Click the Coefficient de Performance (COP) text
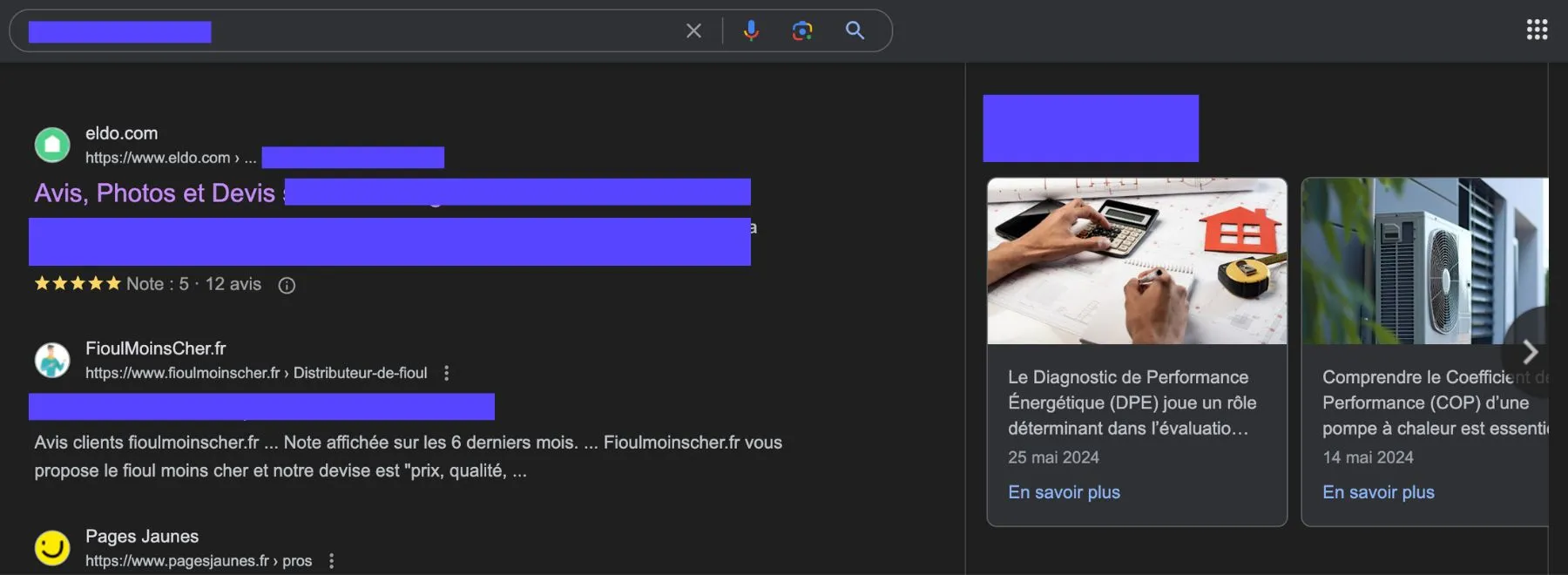The image size is (1568, 575). [x=1436, y=402]
